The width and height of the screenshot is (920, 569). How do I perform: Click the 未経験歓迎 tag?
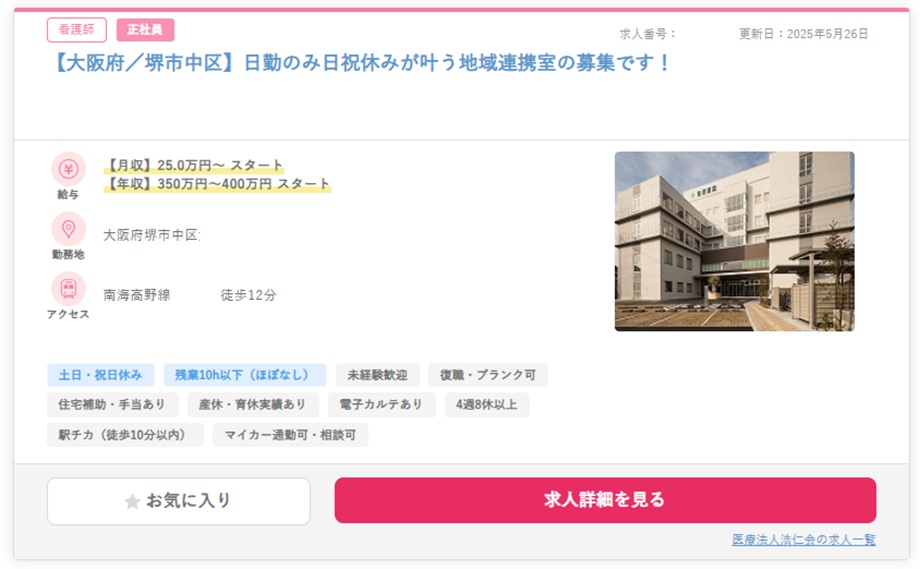[x=377, y=375]
